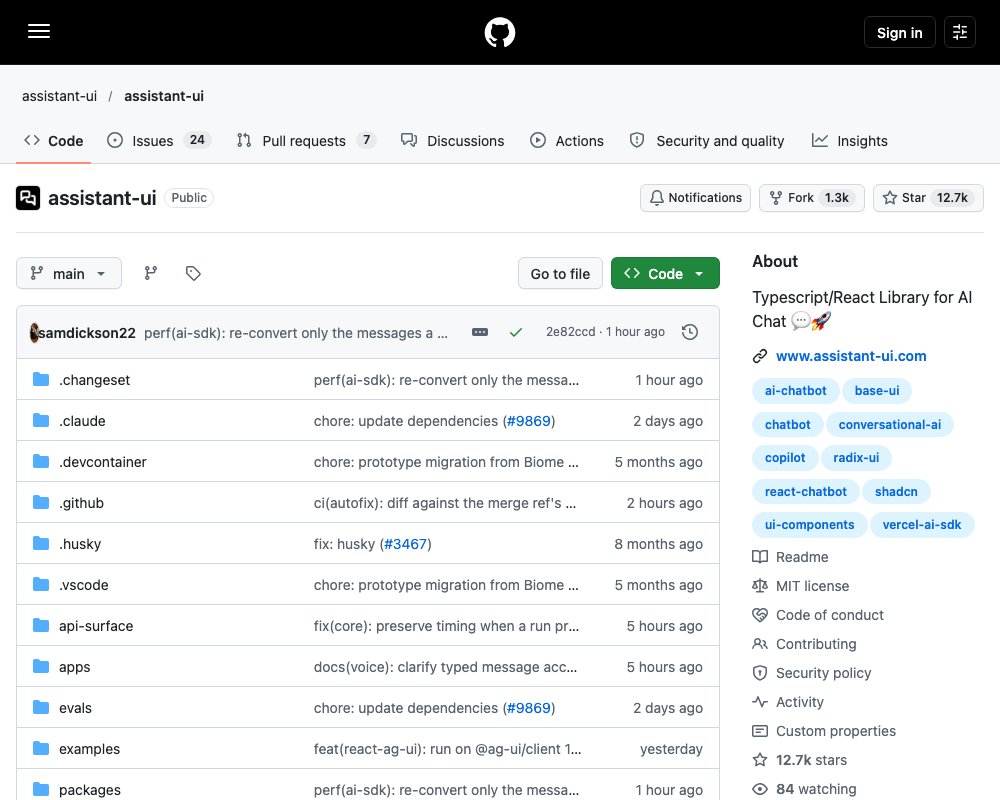Click the .github folder icon

click(x=41, y=503)
